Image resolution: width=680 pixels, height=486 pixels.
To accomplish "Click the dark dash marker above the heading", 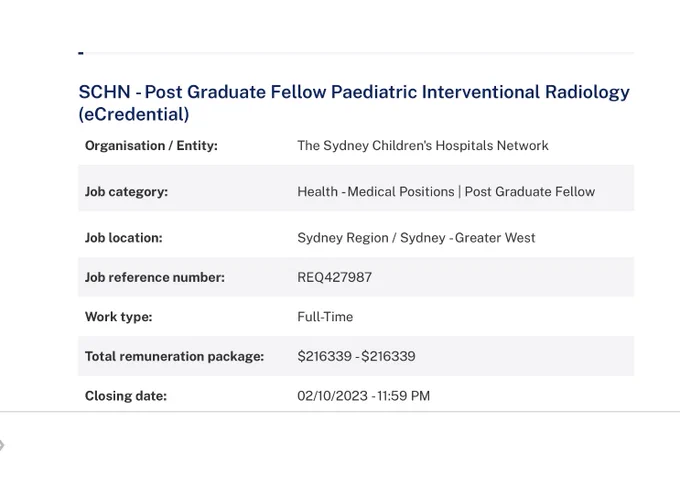I will click(x=81, y=53).
